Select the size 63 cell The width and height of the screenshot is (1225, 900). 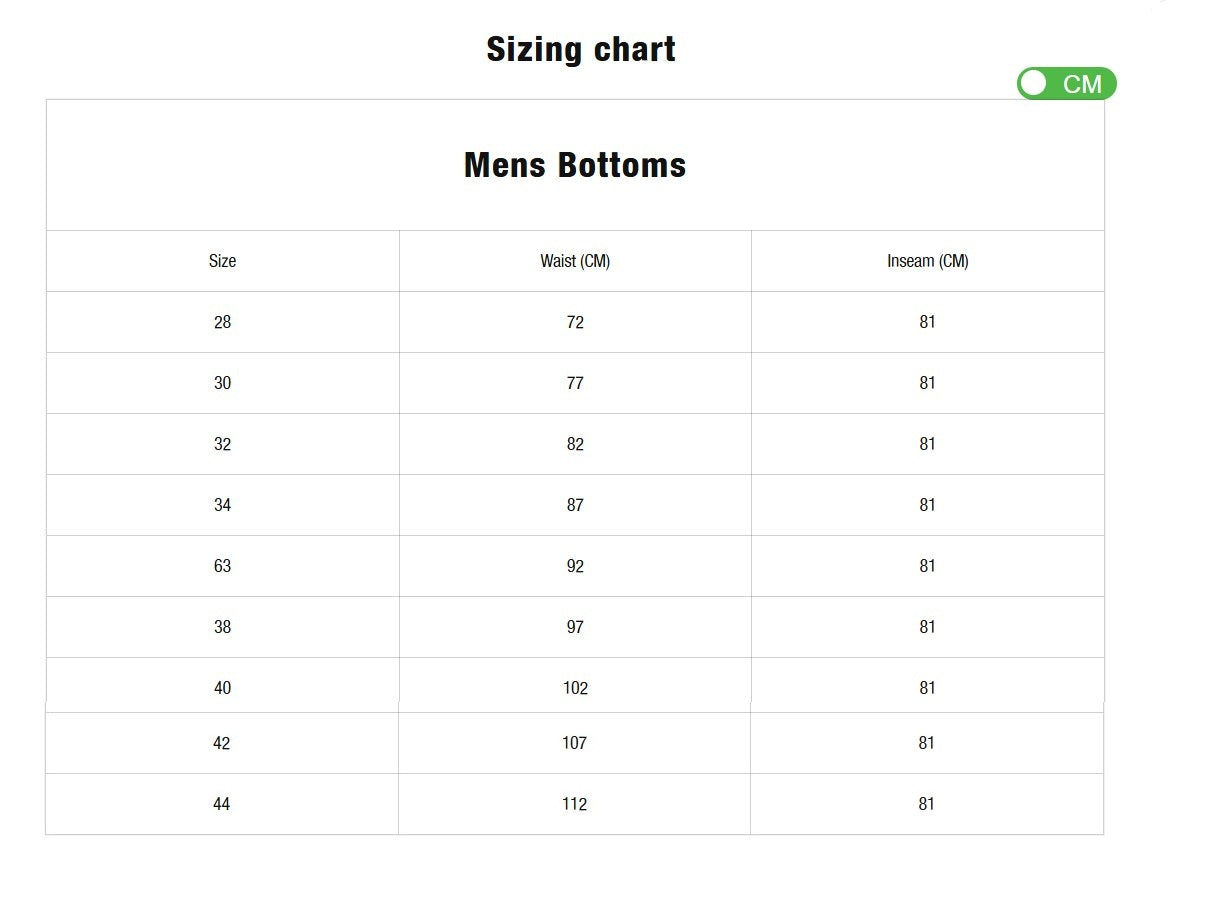point(221,565)
